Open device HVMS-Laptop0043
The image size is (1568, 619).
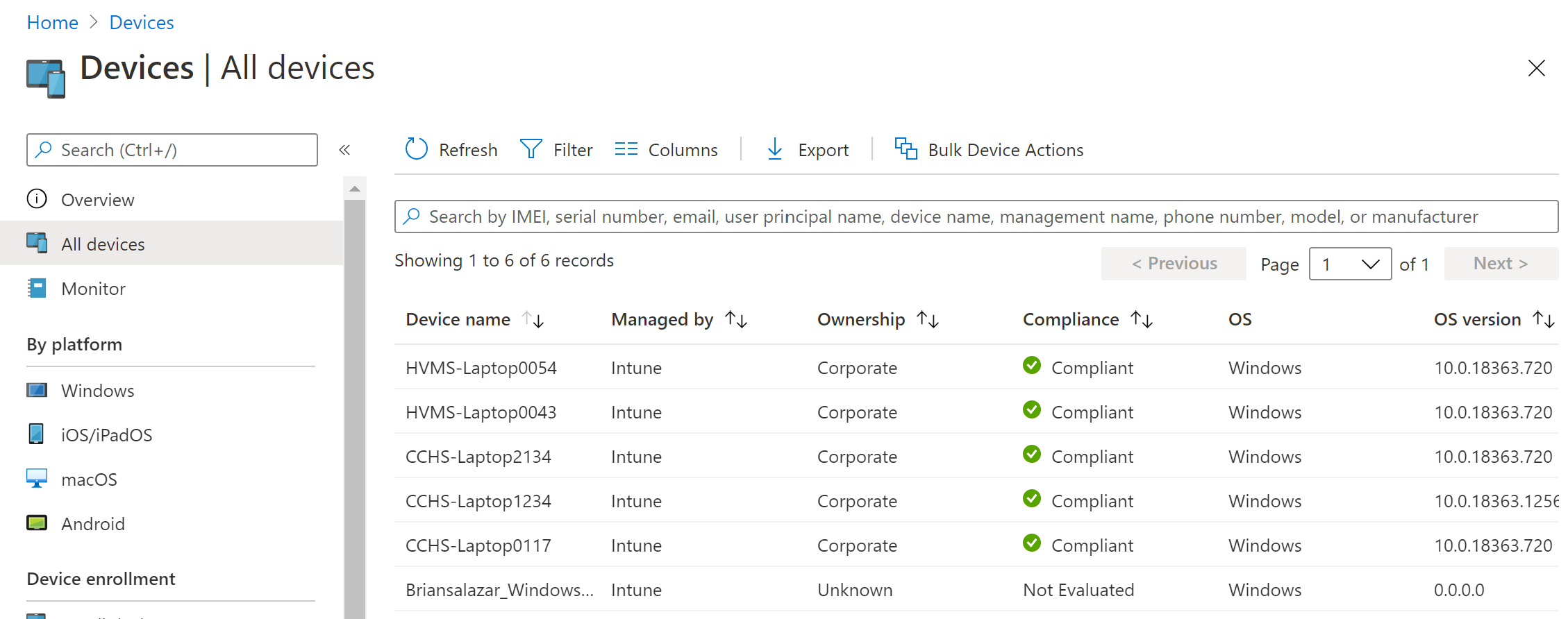(x=481, y=412)
